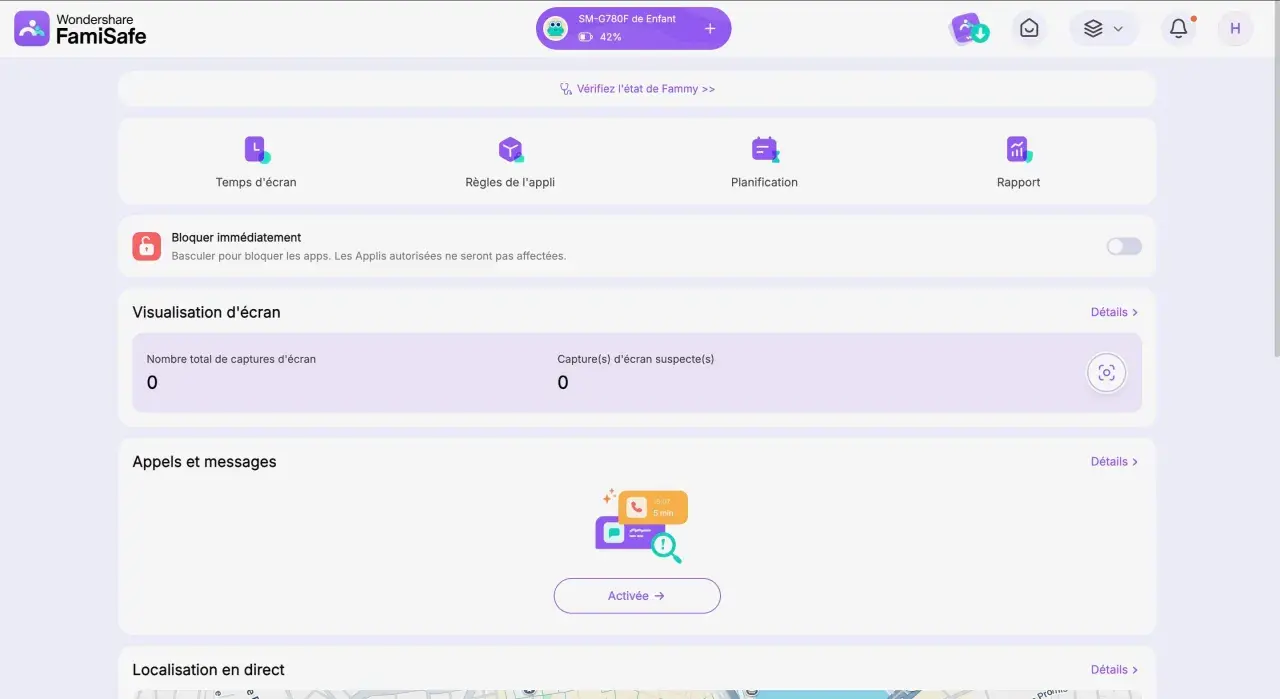This screenshot has width=1280, height=699.
Task: Open Détails for Appels et messages
Action: click(x=1114, y=462)
